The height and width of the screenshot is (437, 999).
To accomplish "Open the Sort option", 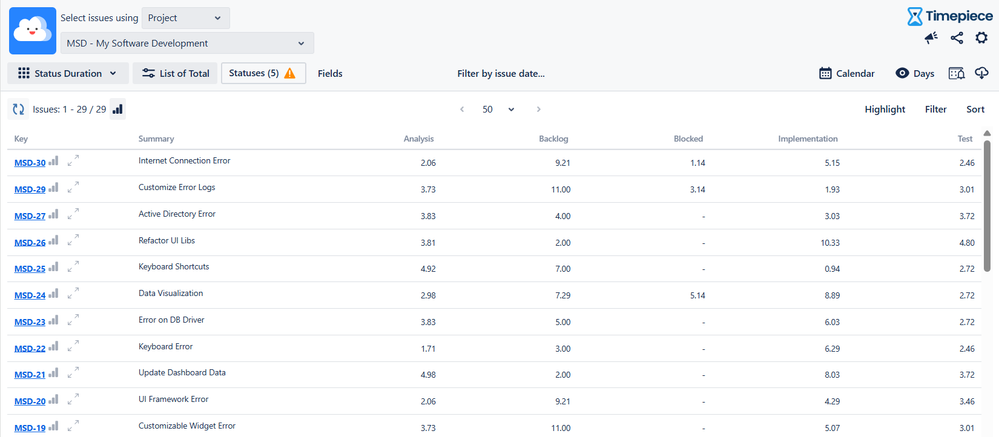I will (x=975, y=110).
